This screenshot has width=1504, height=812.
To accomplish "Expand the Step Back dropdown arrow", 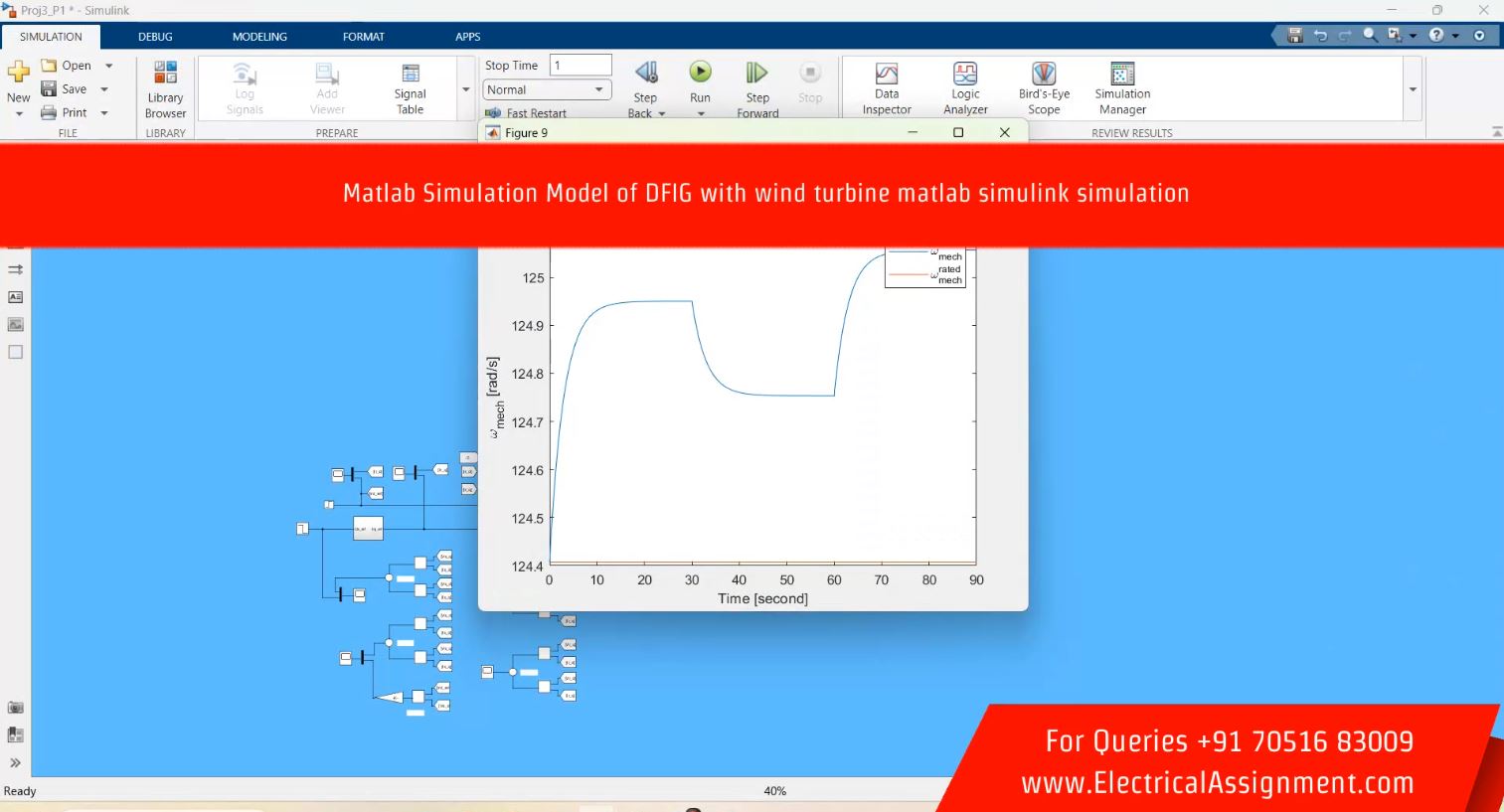I will pyautogui.click(x=662, y=114).
